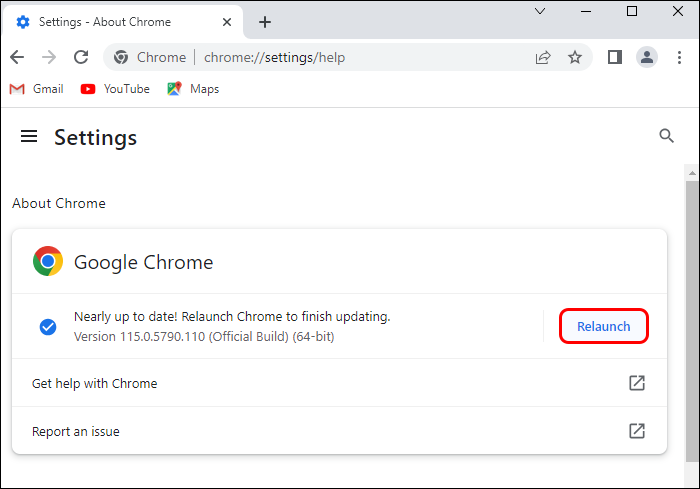Screen dimensions: 700x489
Task: Click the back navigation arrow
Action: [17, 57]
